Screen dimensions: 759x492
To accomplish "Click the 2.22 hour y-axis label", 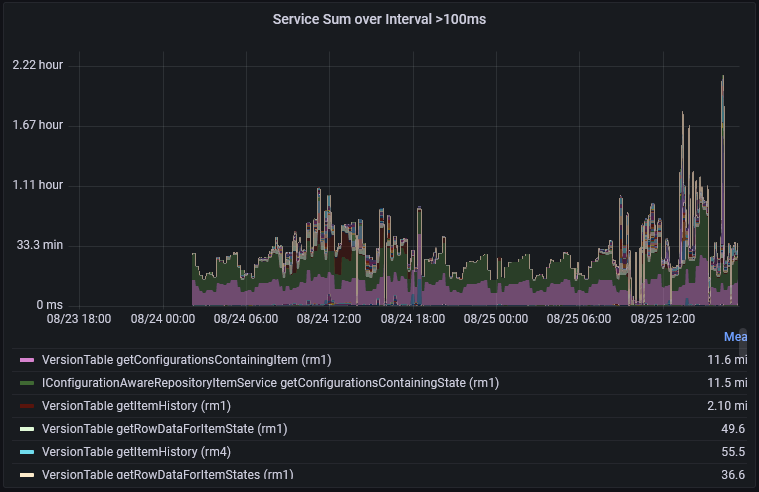I will (38, 65).
